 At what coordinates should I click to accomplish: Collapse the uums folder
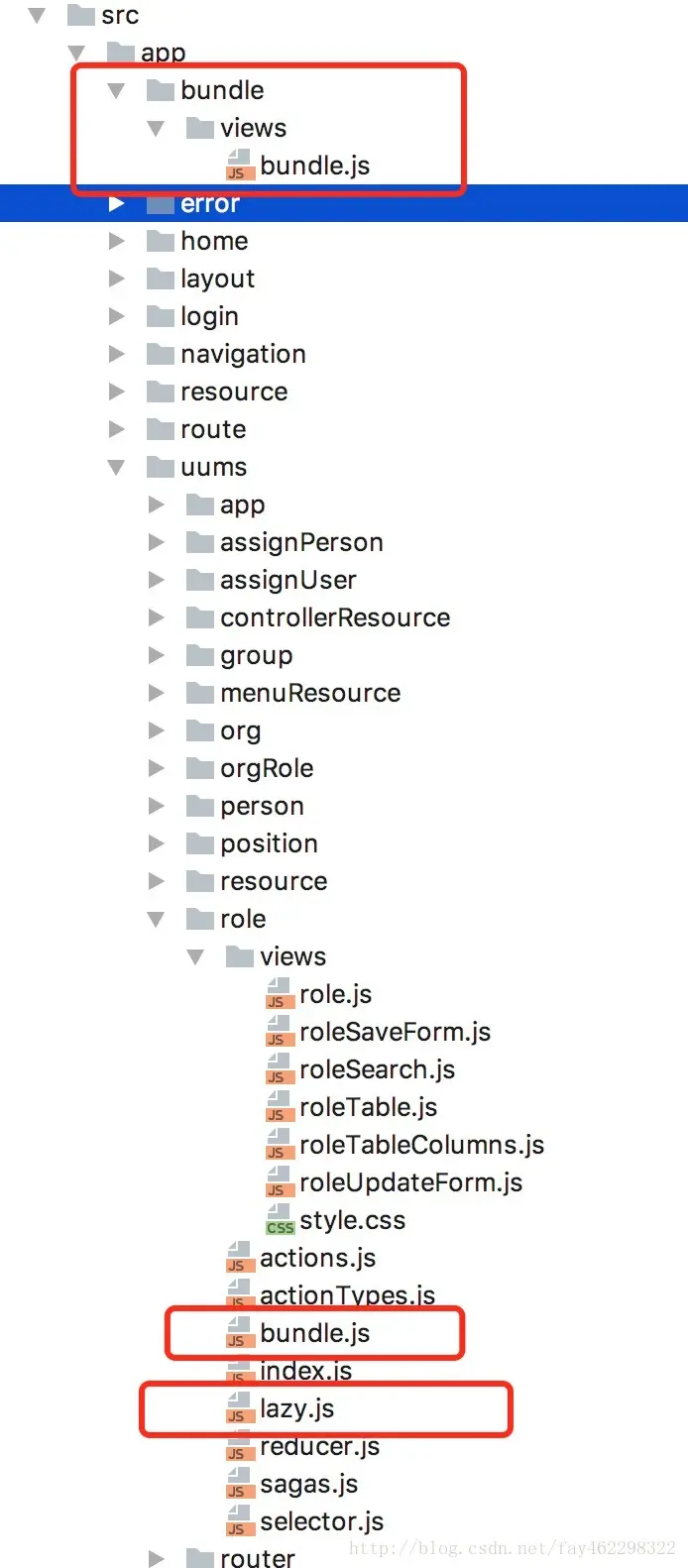(117, 467)
